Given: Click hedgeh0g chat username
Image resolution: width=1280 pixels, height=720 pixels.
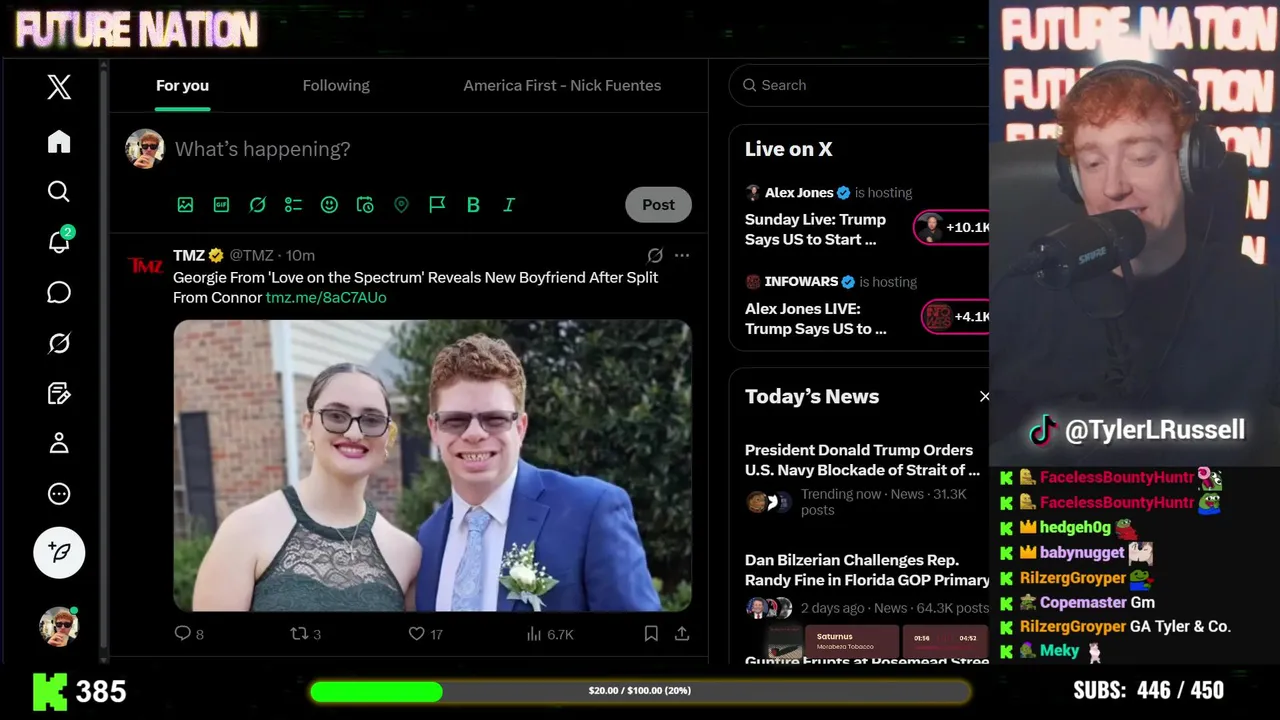Looking at the screenshot, I should 1075,527.
